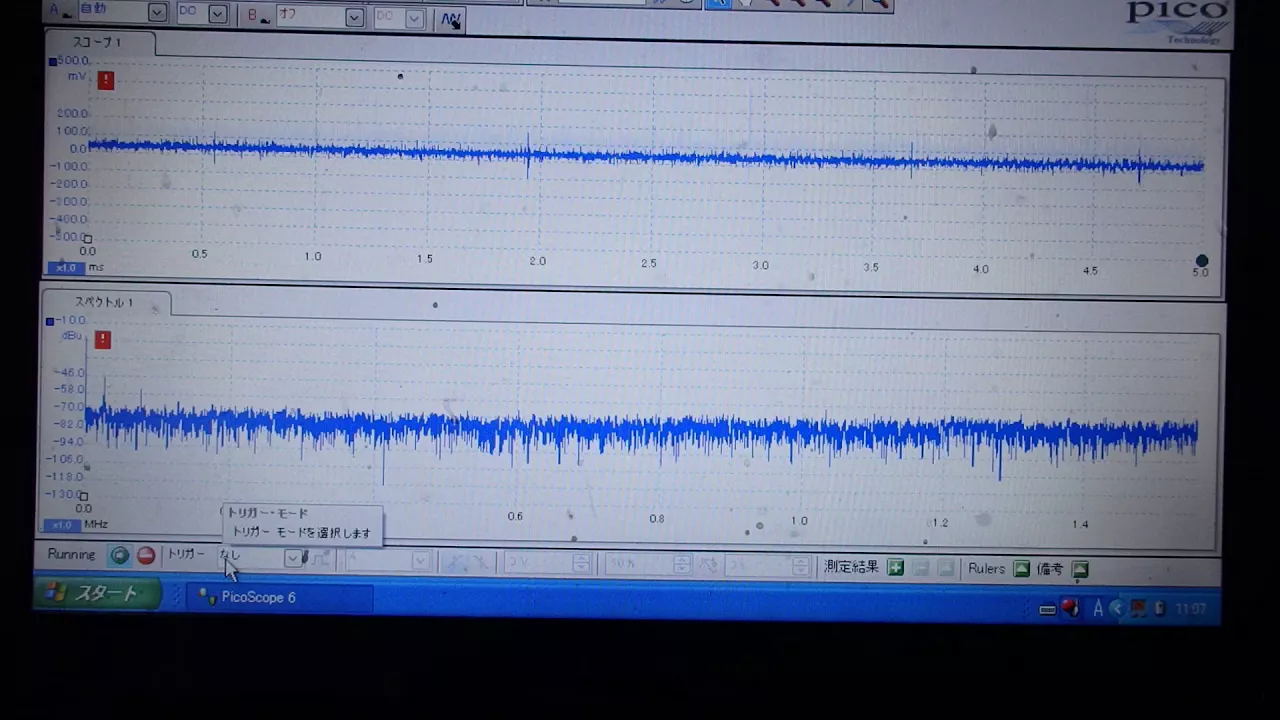Open channel A options button
The width and height of the screenshot is (1280, 720).
coord(60,12)
